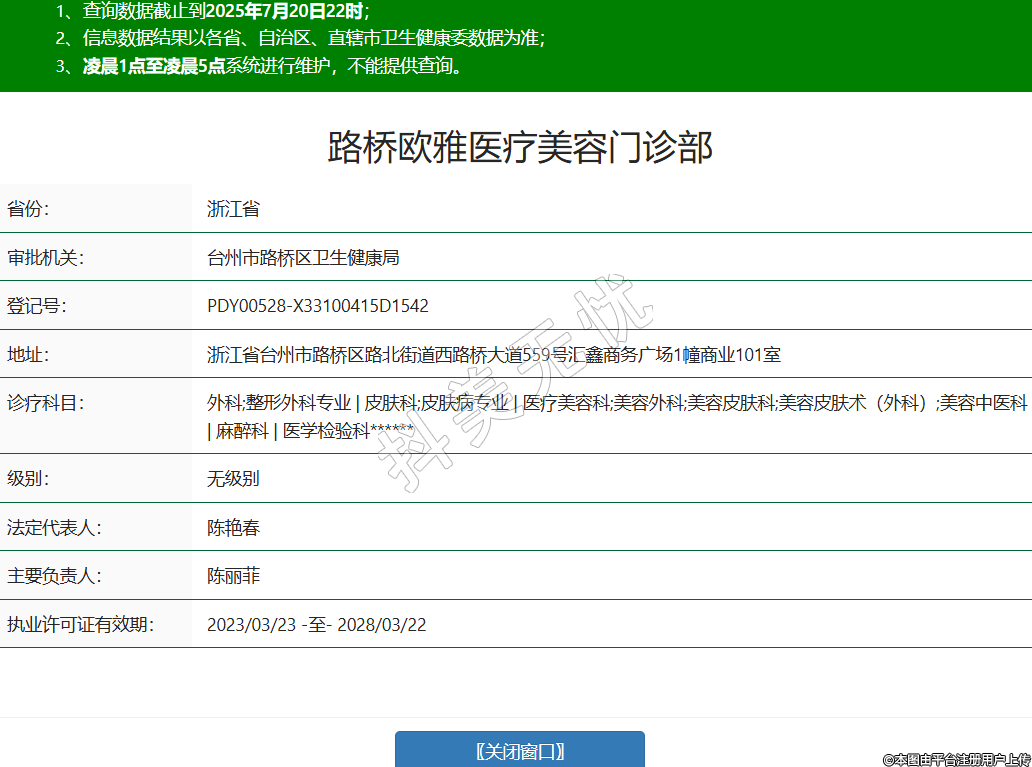Select legal representative name 陈艳春
Screen dimensions: 1032x767
[233, 527]
